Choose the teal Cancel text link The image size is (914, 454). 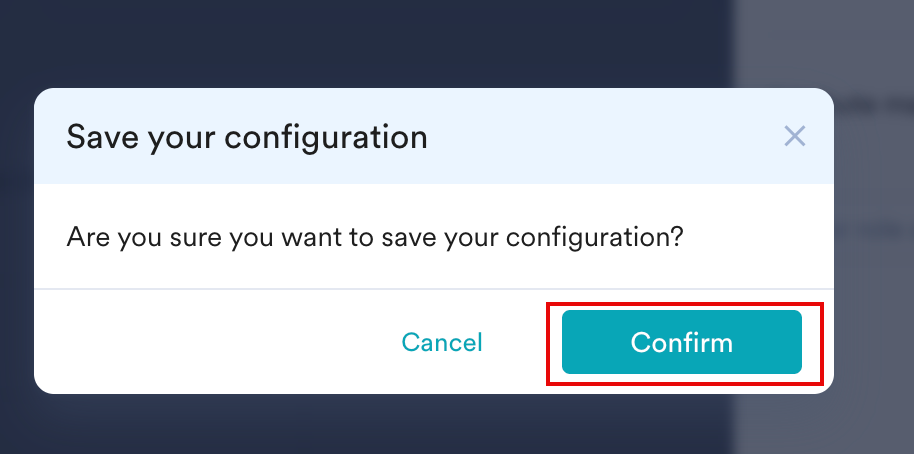[442, 343]
